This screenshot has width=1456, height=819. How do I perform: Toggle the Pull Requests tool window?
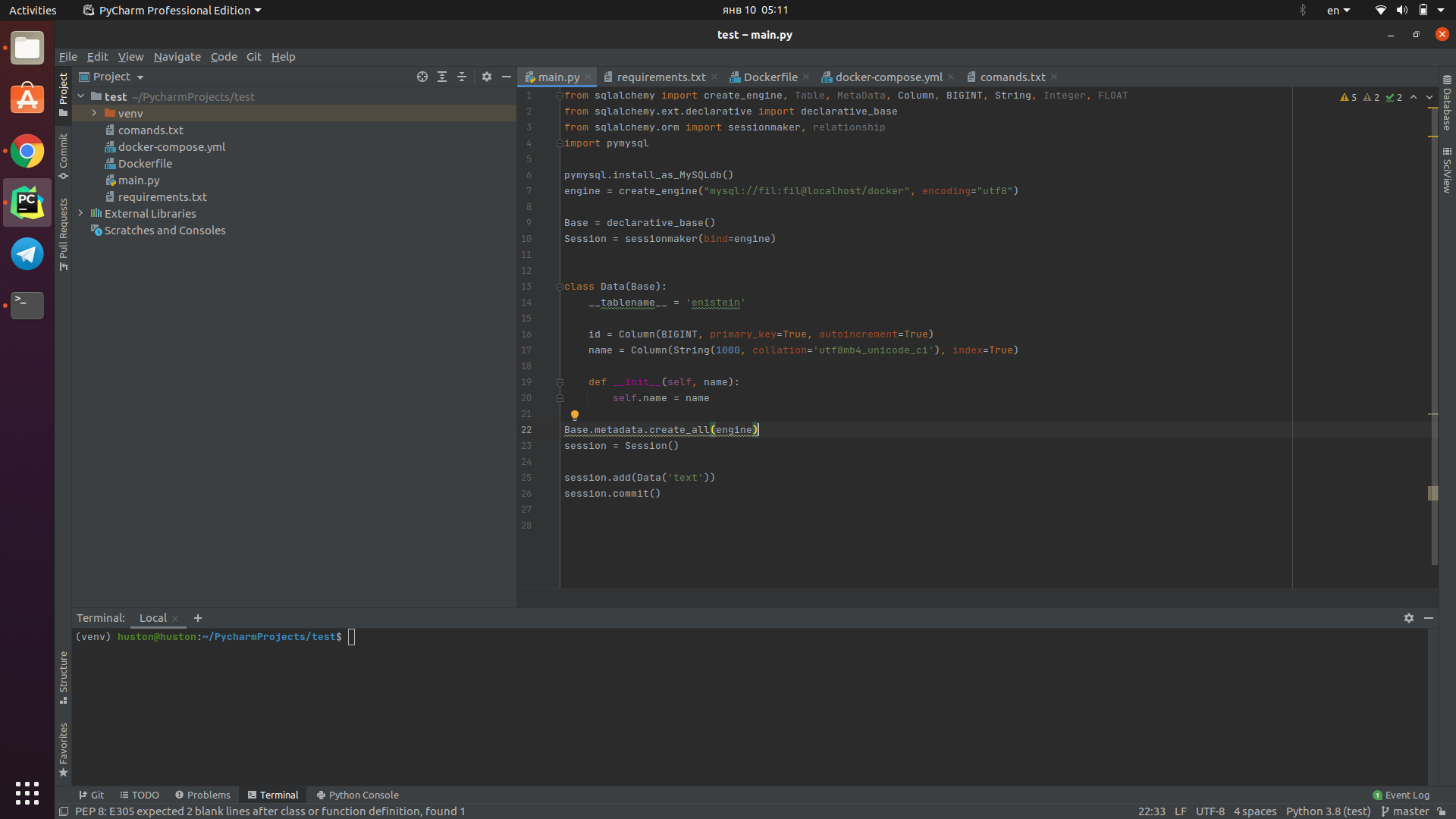click(x=63, y=234)
